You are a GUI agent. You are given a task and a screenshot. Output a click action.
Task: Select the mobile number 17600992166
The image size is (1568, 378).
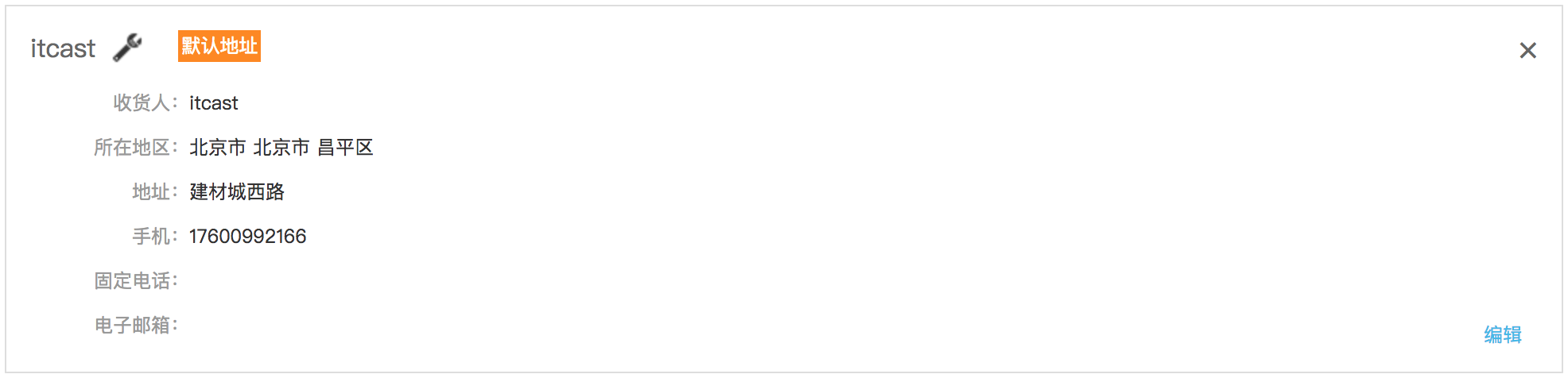[247, 237]
